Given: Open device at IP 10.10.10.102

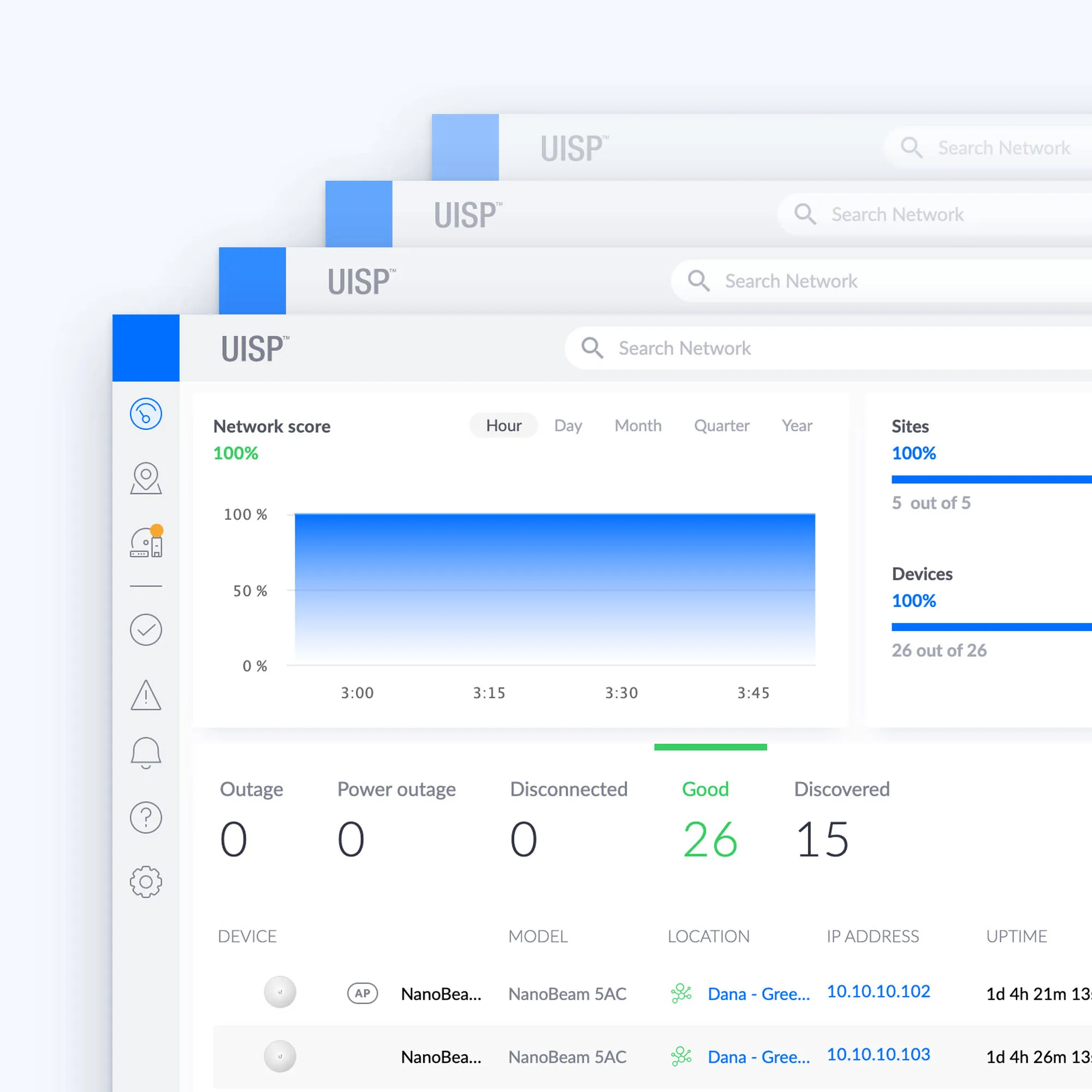Looking at the screenshot, I should 879,992.
